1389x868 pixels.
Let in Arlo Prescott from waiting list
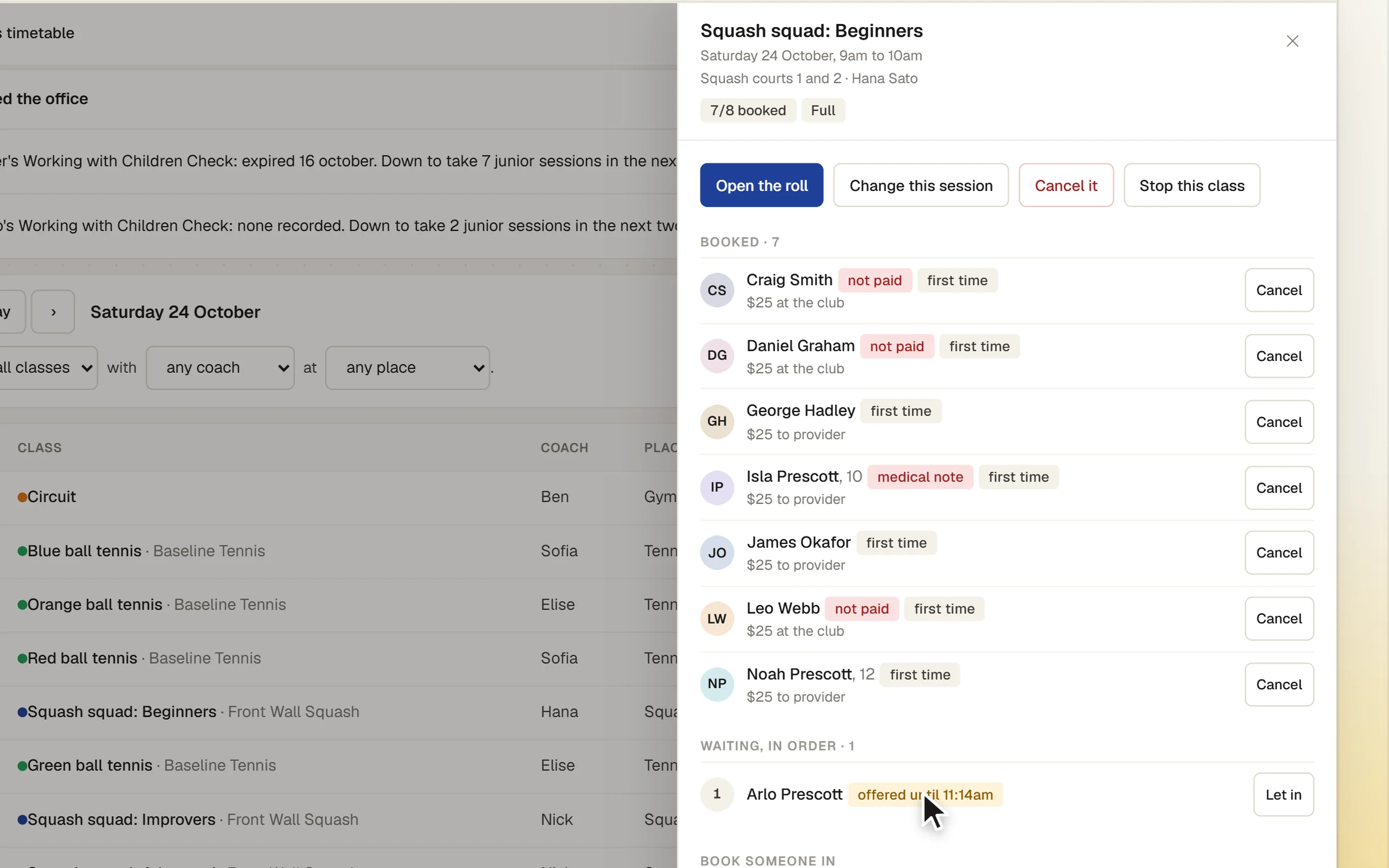coord(1283,794)
